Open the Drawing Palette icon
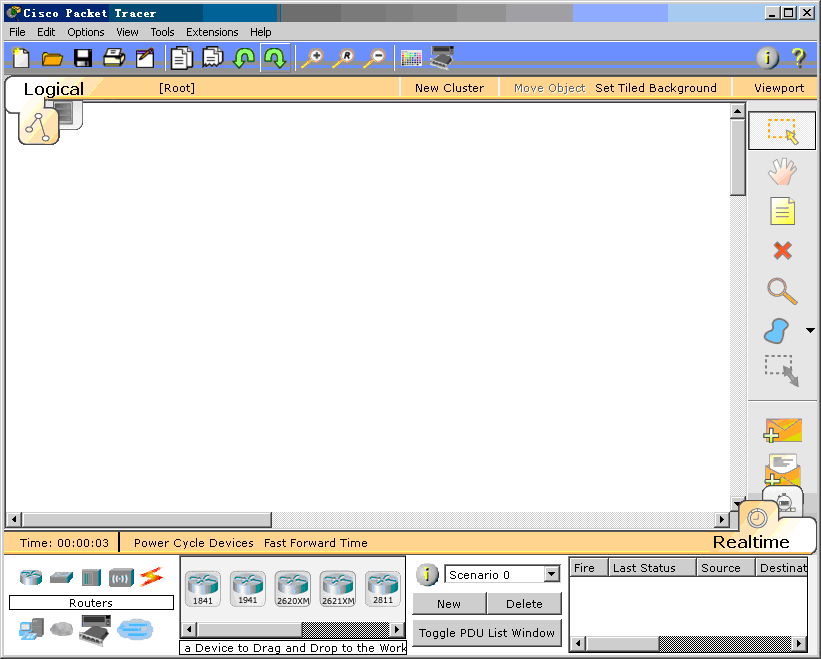 [x=411, y=58]
